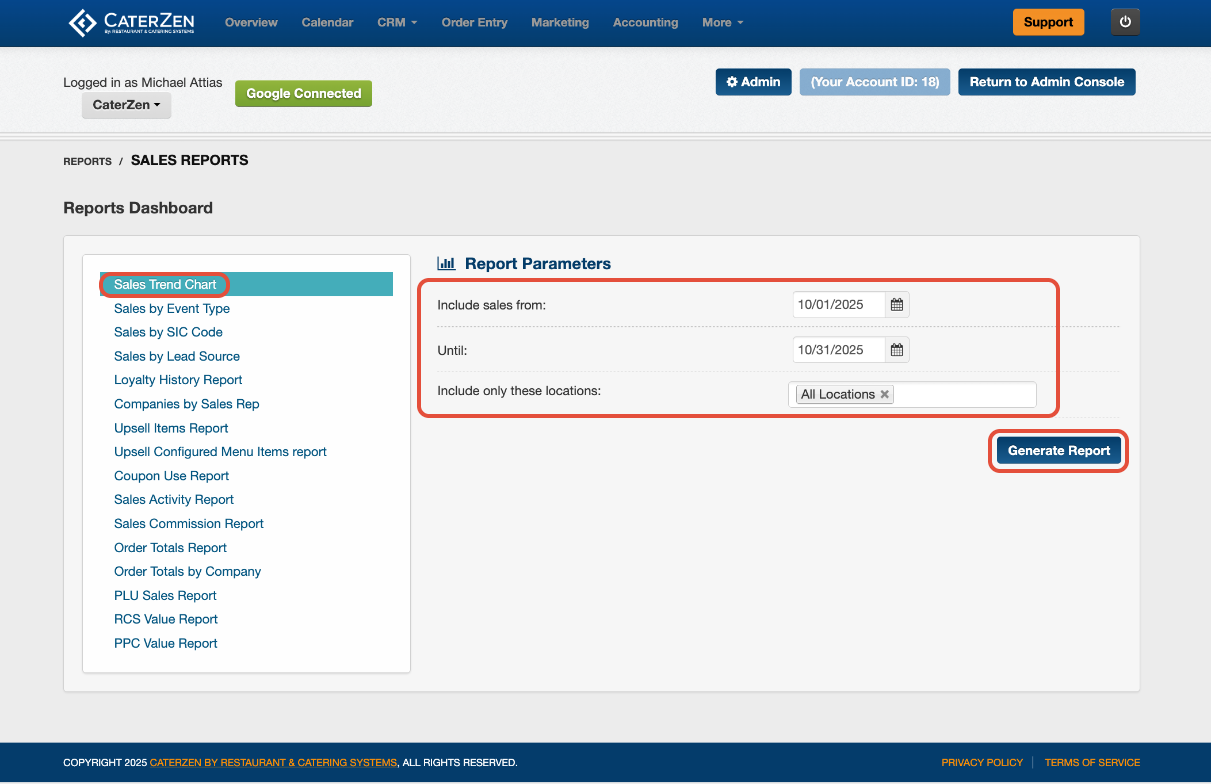Open the Admin gear button

point(754,82)
